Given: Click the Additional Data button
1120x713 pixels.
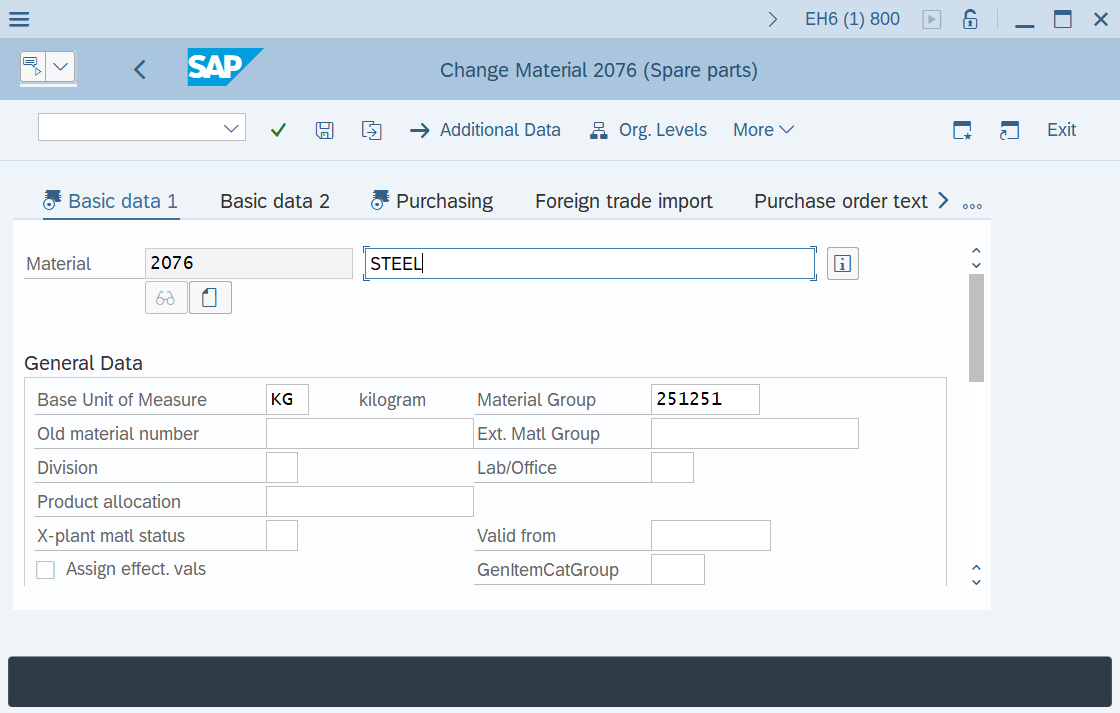Looking at the screenshot, I should pos(486,130).
